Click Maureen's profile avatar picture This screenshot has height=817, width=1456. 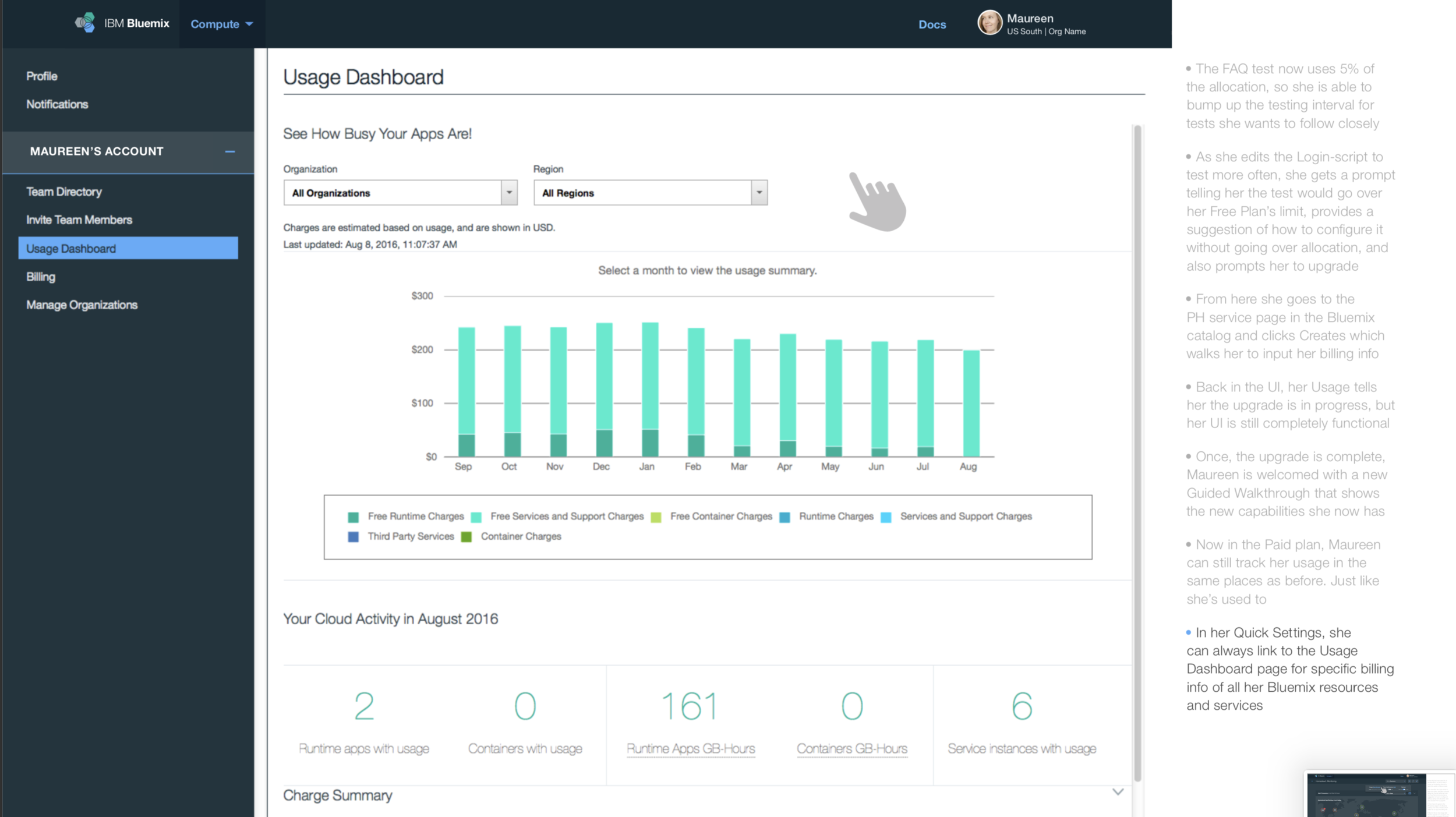tap(989, 23)
